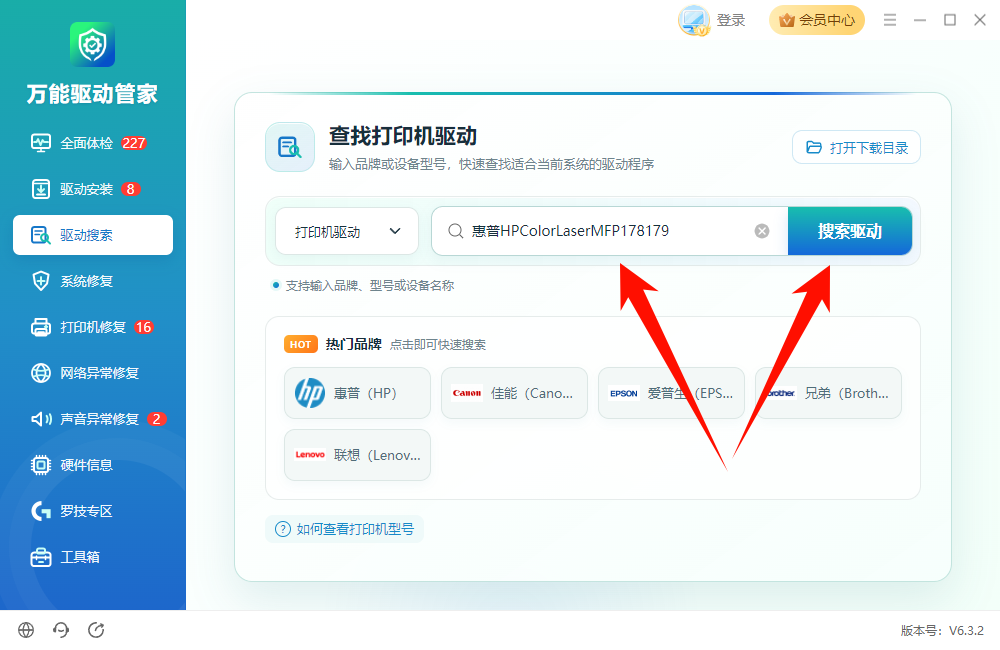Select 联想 (Lenovo) brand
This screenshot has width=1000, height=650.
coord(357,455)
